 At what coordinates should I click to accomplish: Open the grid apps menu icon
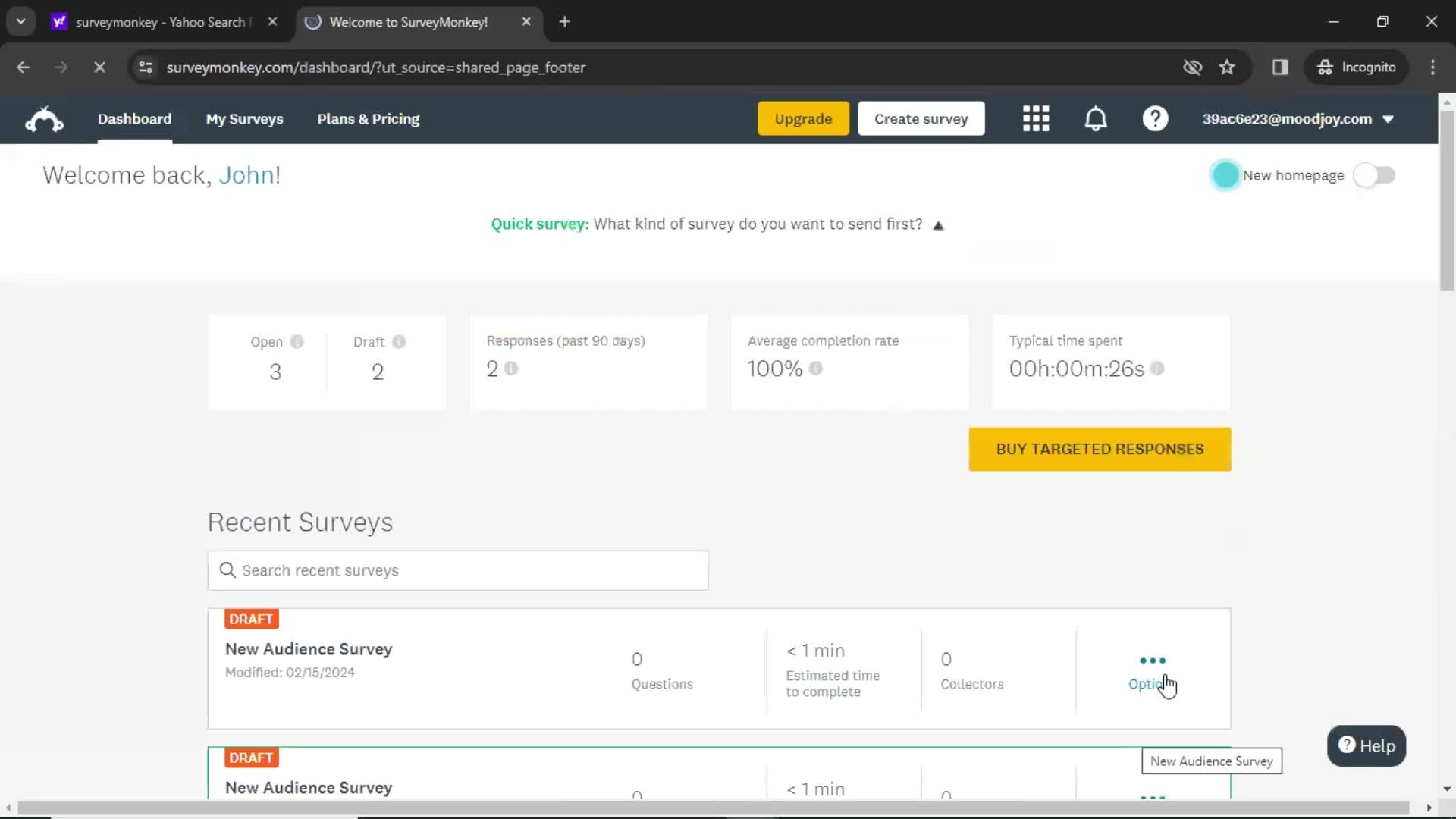click(1036, 119)
